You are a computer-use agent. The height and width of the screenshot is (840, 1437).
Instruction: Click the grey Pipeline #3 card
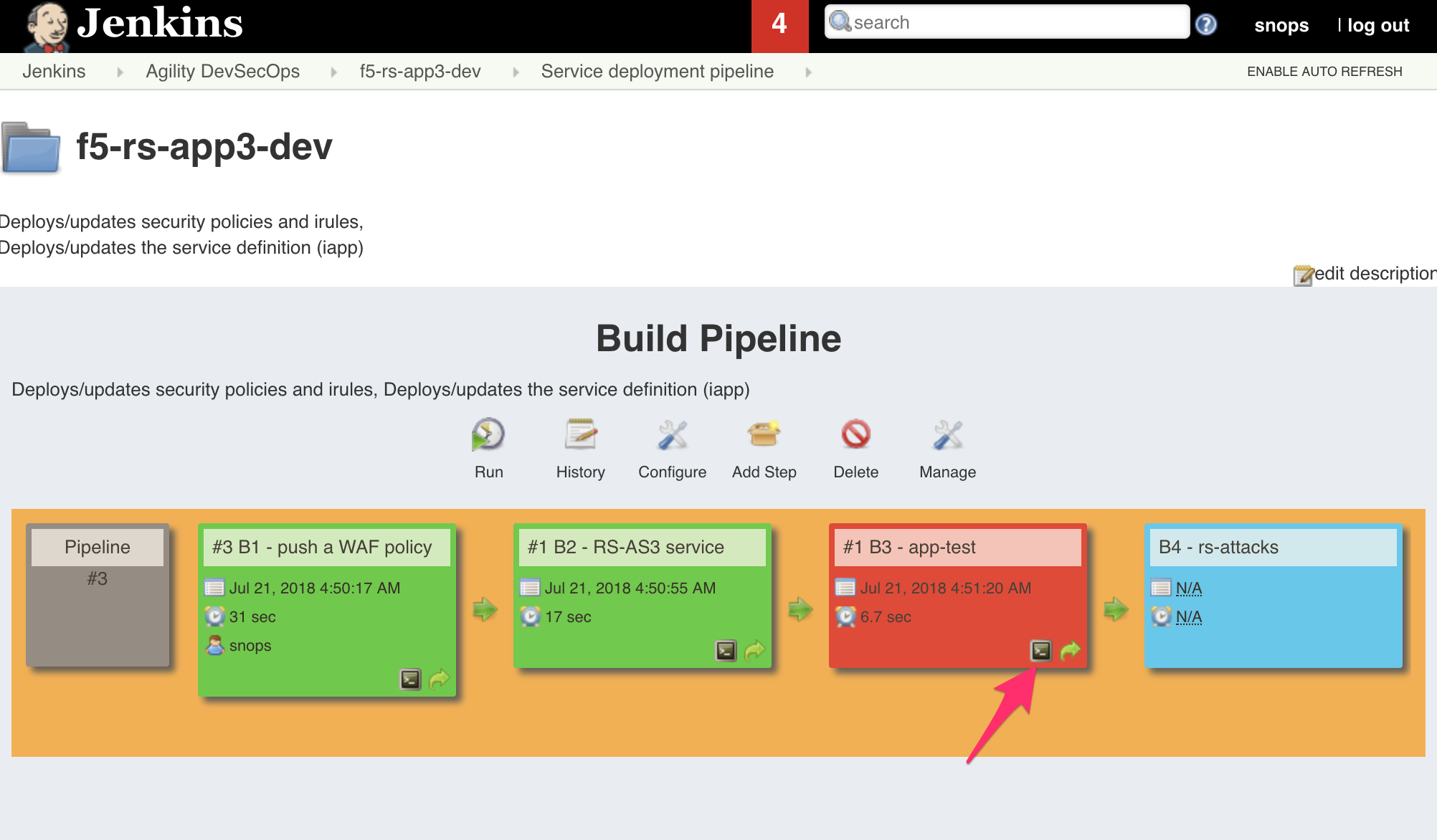(x=98, y=595)
